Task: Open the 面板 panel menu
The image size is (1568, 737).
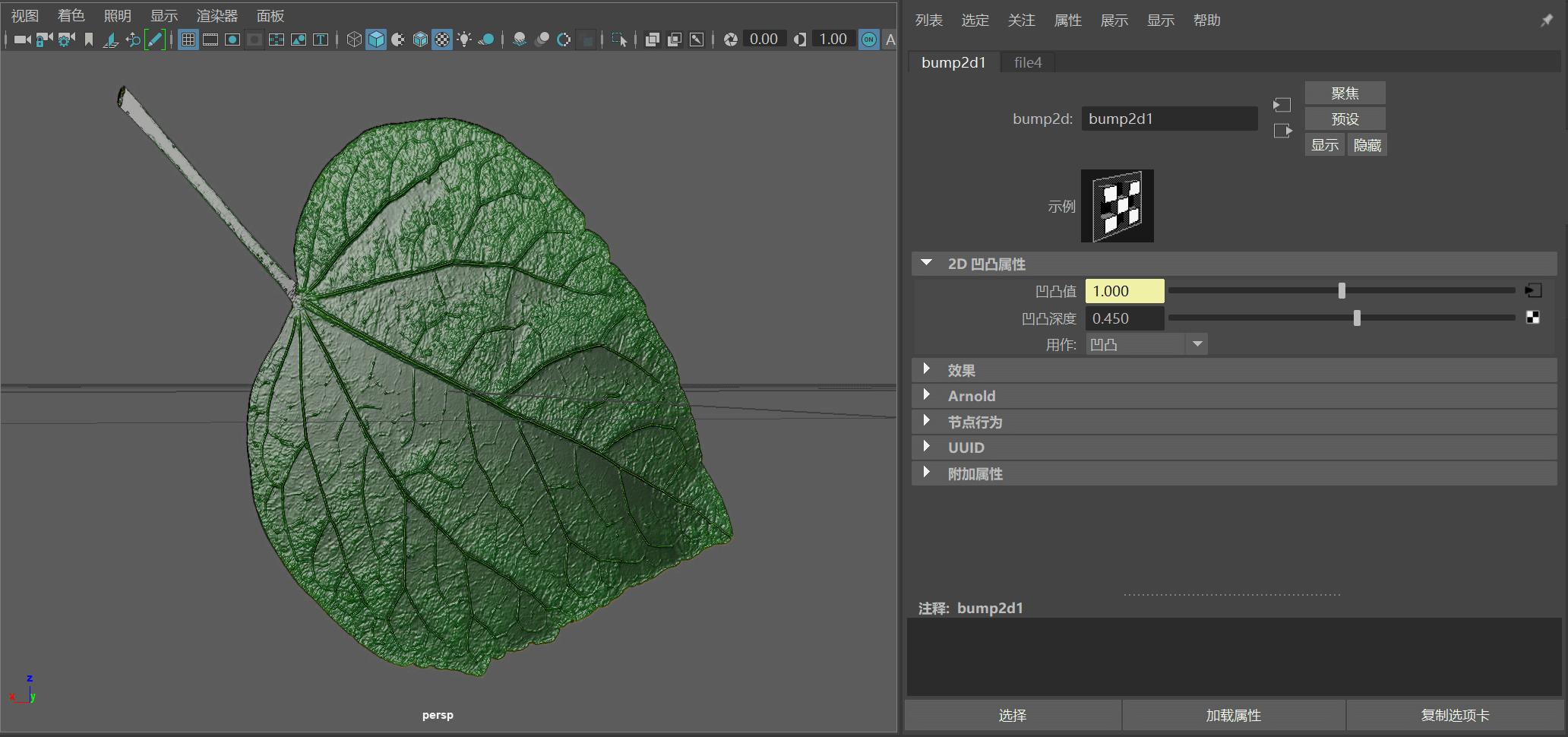Action: (x=270, y=15)
